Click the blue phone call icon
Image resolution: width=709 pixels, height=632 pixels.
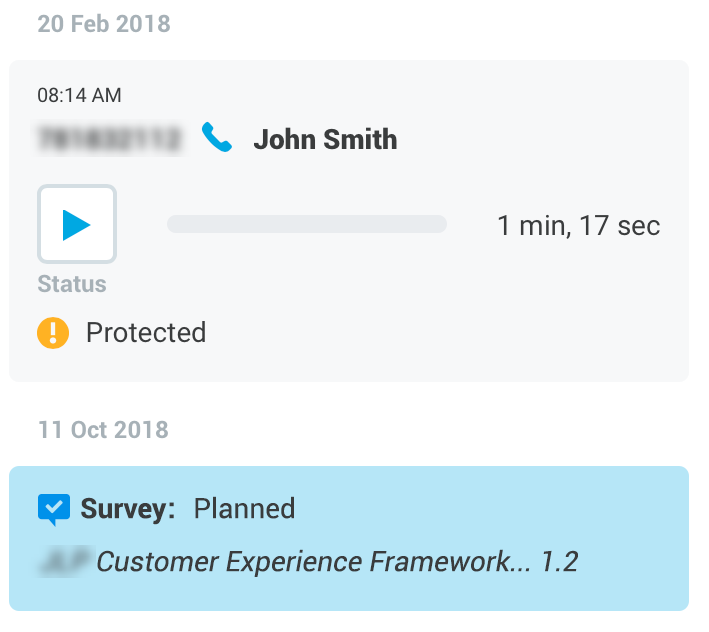(216, 138)
